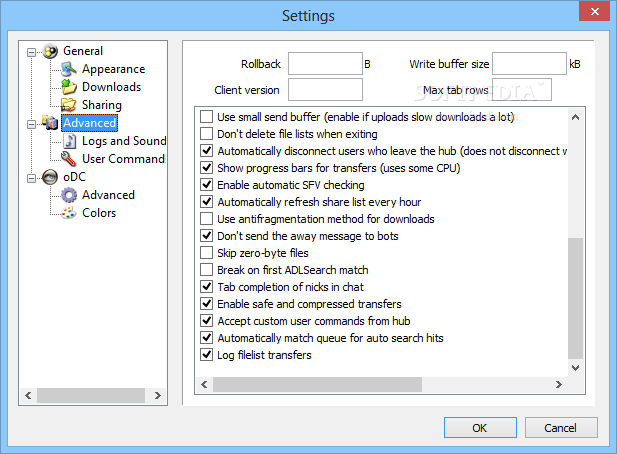
Task: Open the Colors settings page
Action: (99, 213)
